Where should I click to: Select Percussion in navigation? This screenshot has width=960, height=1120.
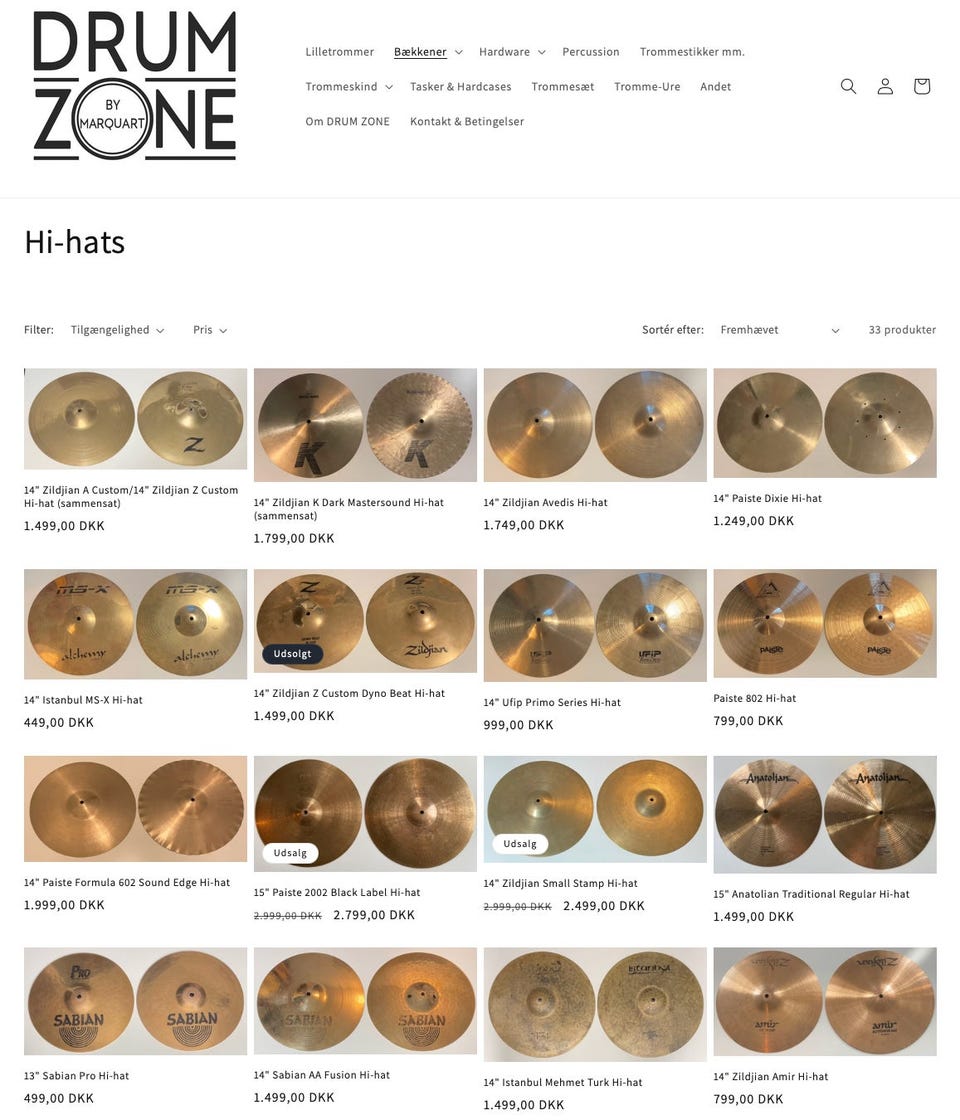coord(591,51)
